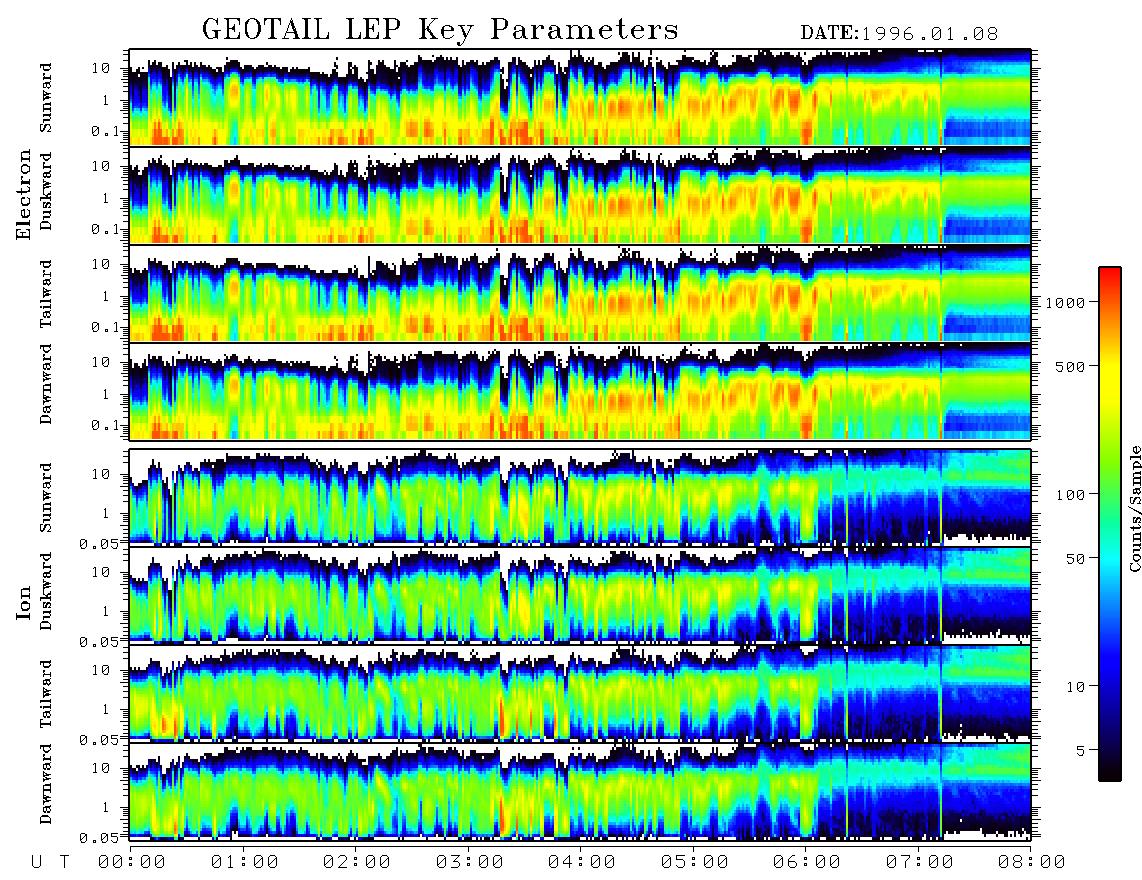
Task: Select the 0.05 tick of Ion Sunward axis
Action: (98, 544)
